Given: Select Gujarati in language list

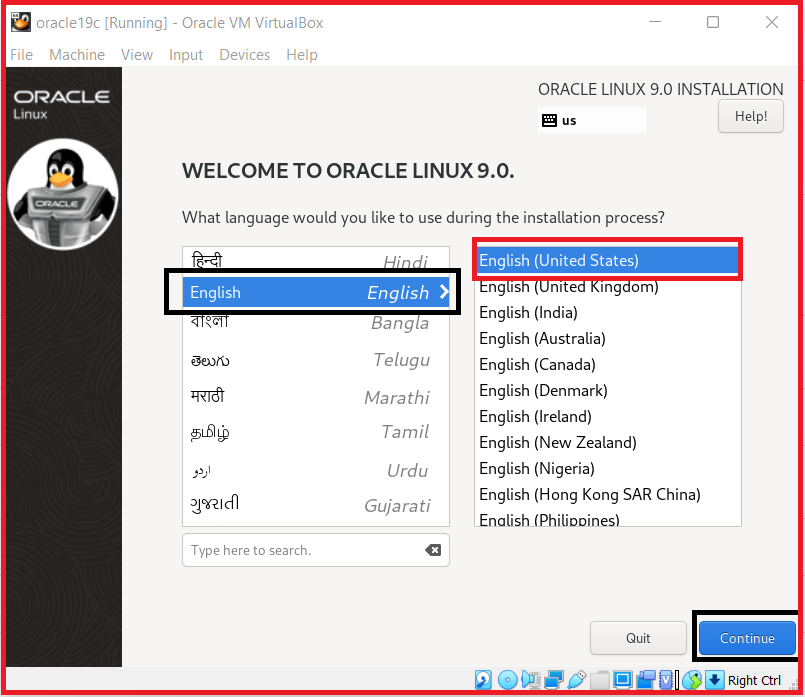Looking at the screenshot, I should point(316,505).
